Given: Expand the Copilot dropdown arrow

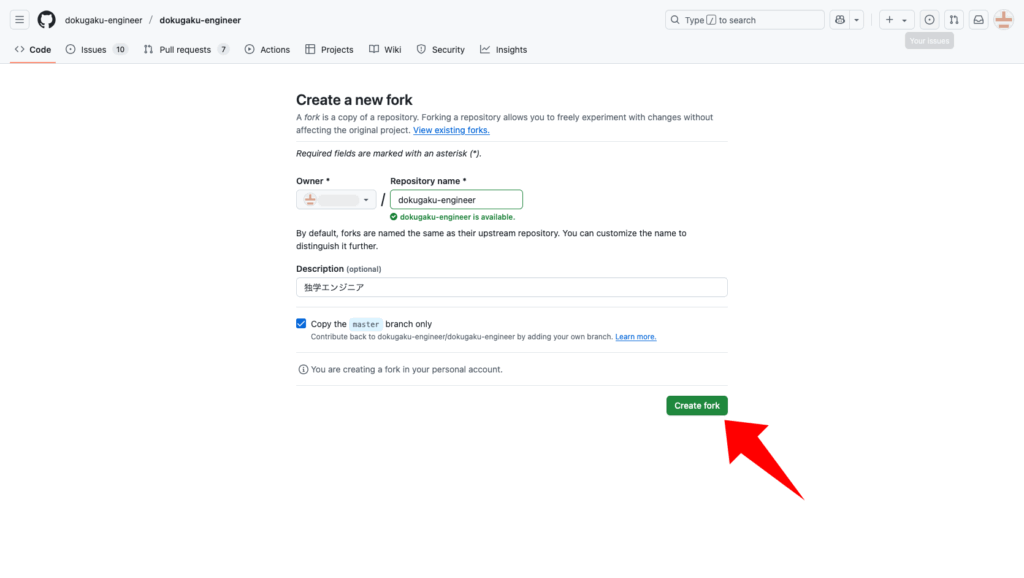Looking at the screenshot, I should coord(857,20).
